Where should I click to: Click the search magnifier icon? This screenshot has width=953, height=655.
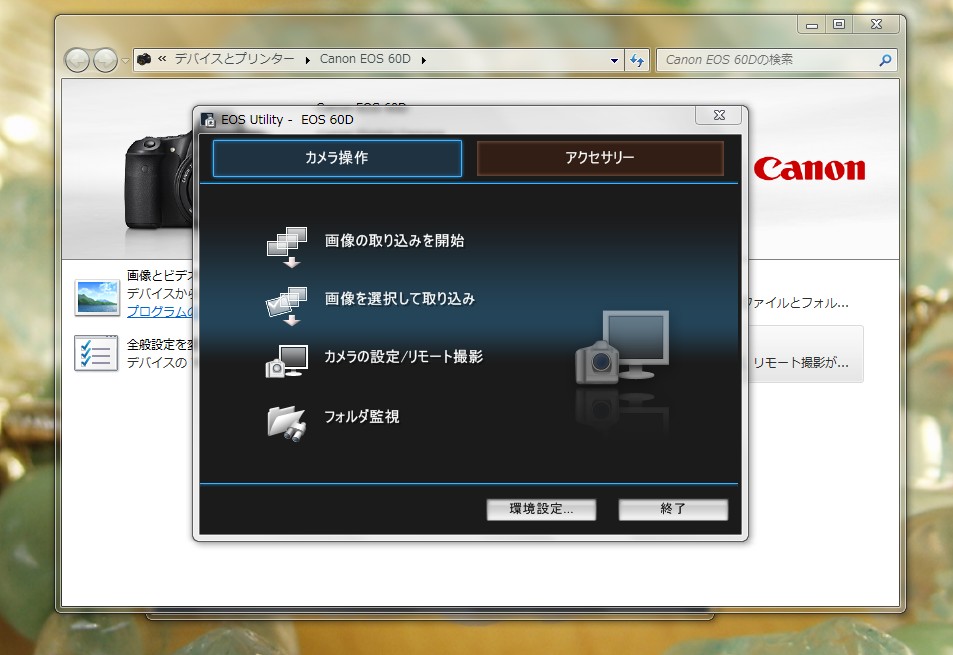click(x=885, y=60)
